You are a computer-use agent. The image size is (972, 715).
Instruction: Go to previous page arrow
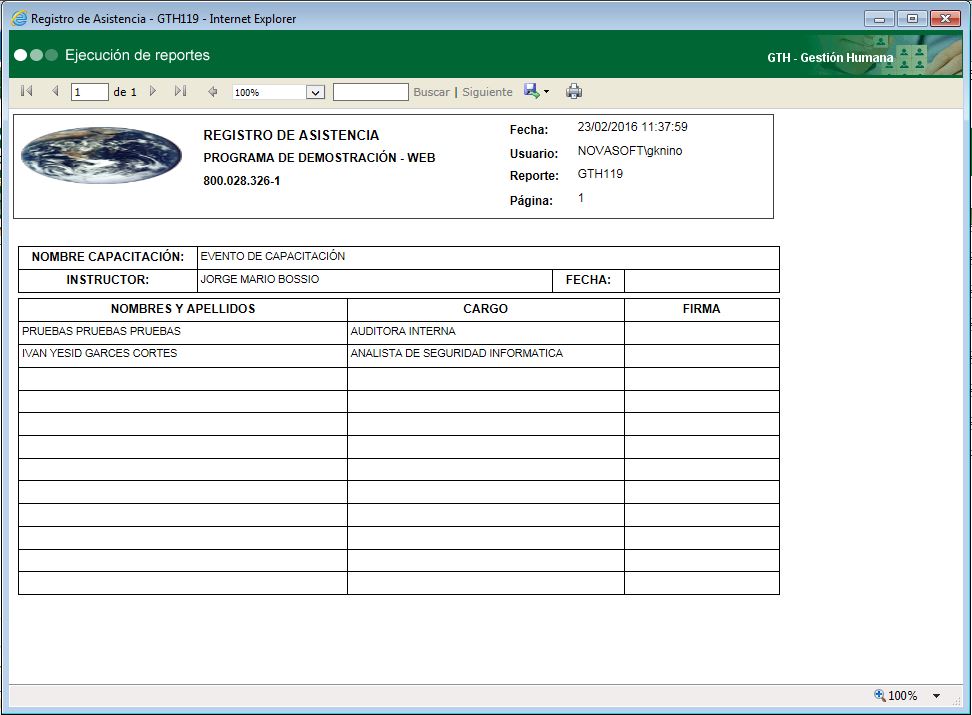pos(55,91)
